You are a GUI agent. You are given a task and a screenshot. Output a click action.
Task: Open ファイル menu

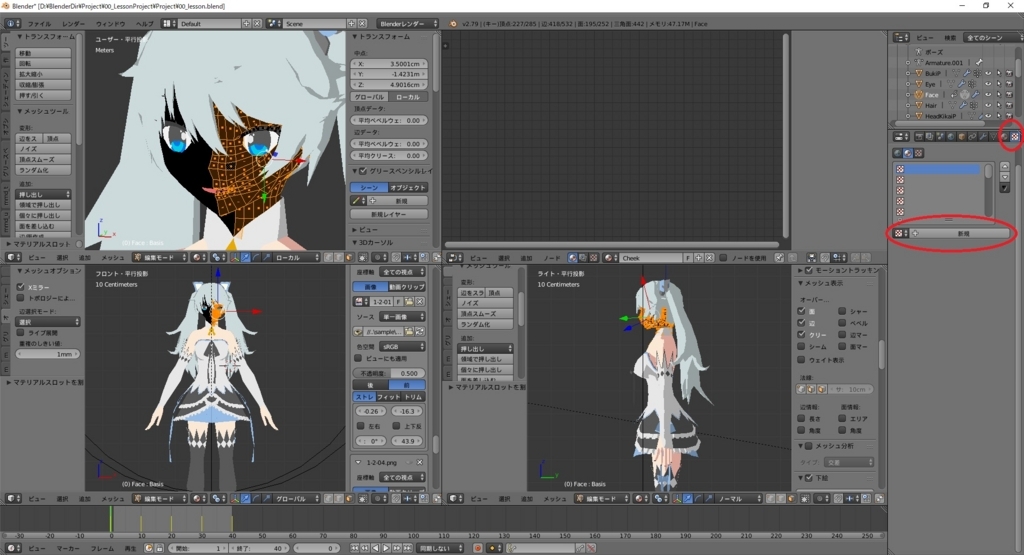pos(40,24)
